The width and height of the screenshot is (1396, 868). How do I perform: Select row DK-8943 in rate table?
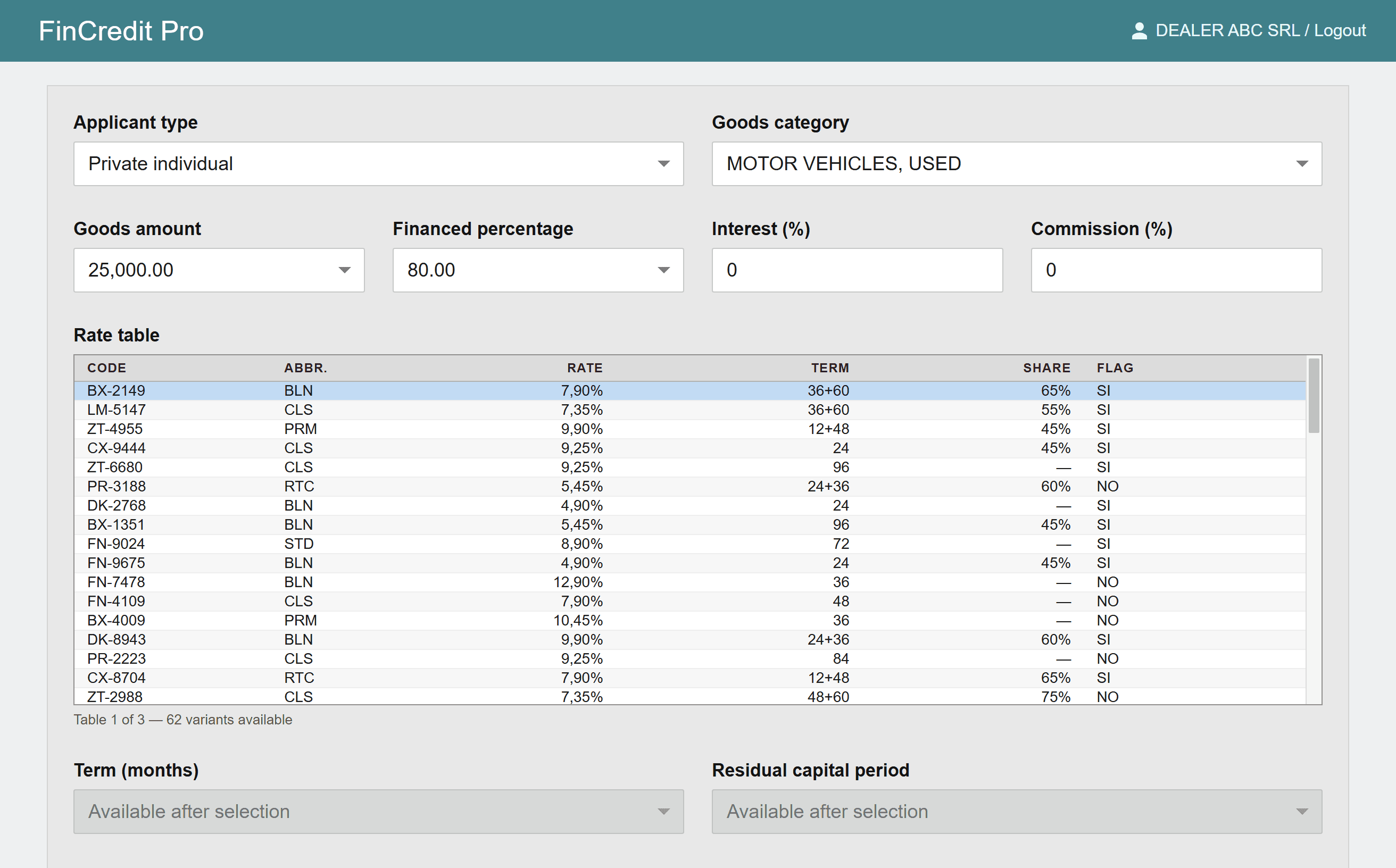point(689,639)
